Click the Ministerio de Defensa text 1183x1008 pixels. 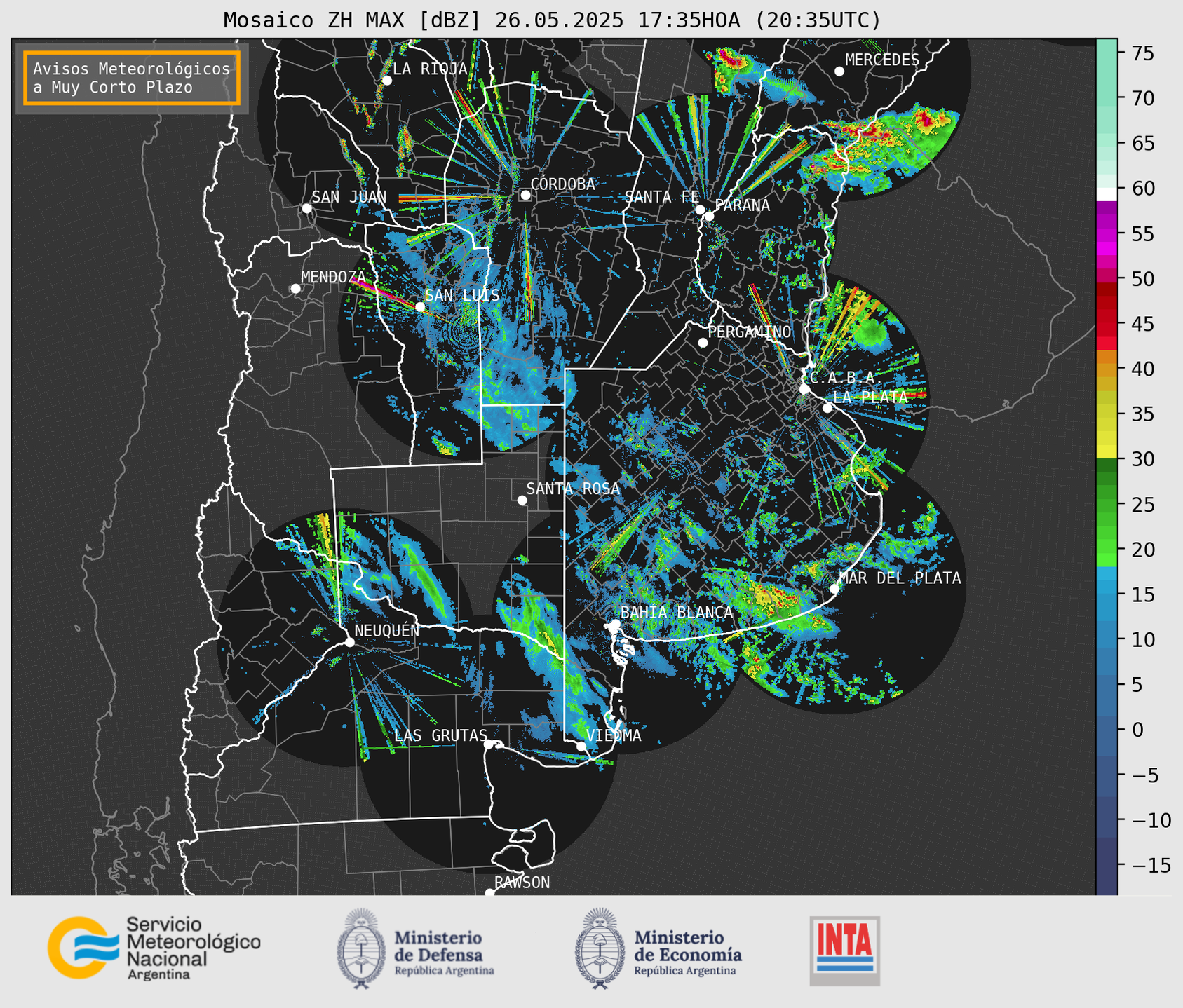444,953
